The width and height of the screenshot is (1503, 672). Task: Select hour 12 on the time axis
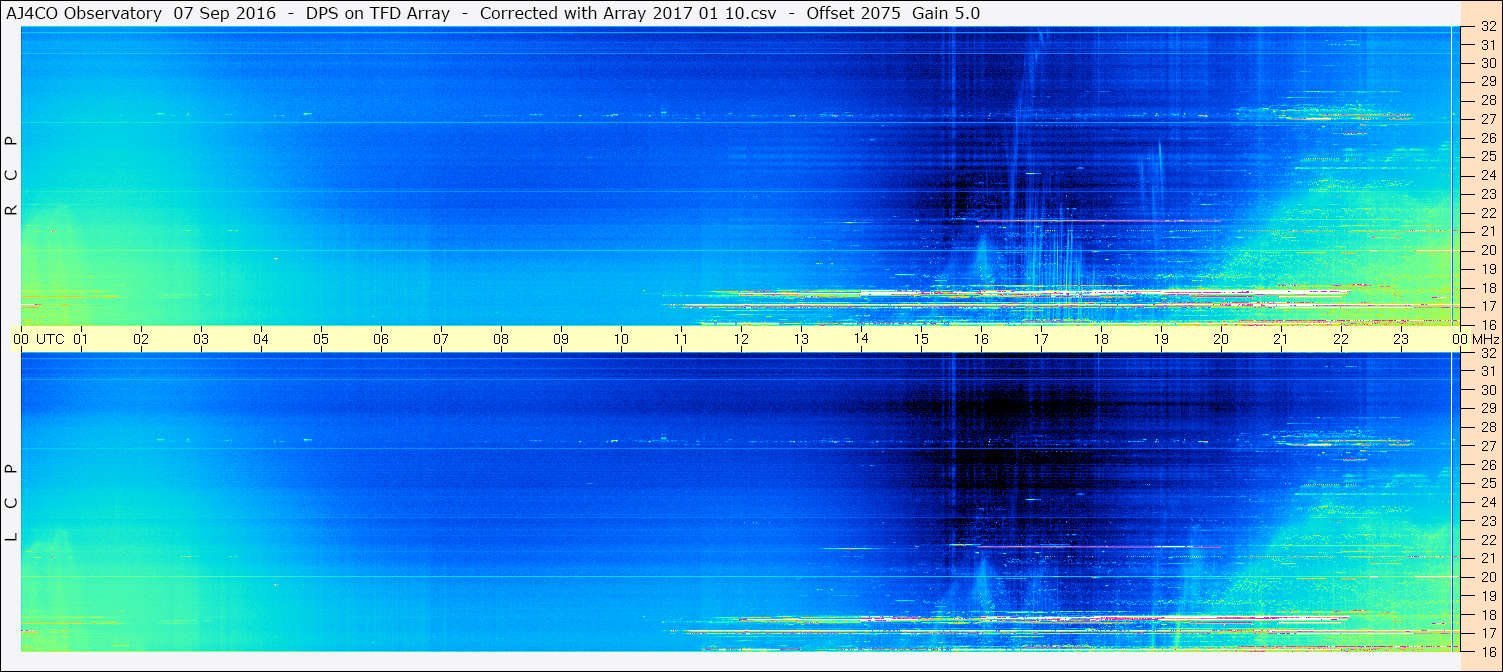coord(741,339)
